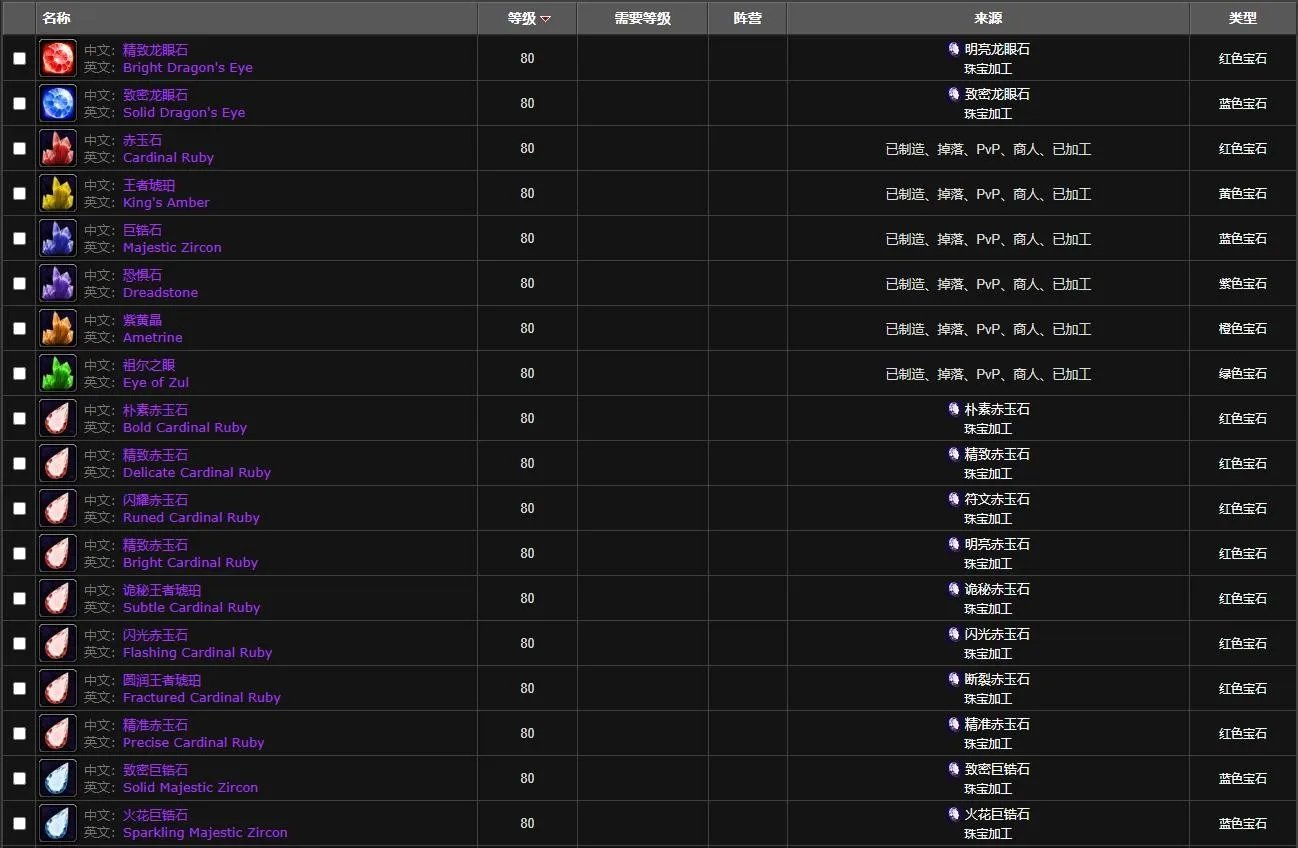Click the Dreadstone purple crystal icon
Screen dimensions: 1298x848
58,283
